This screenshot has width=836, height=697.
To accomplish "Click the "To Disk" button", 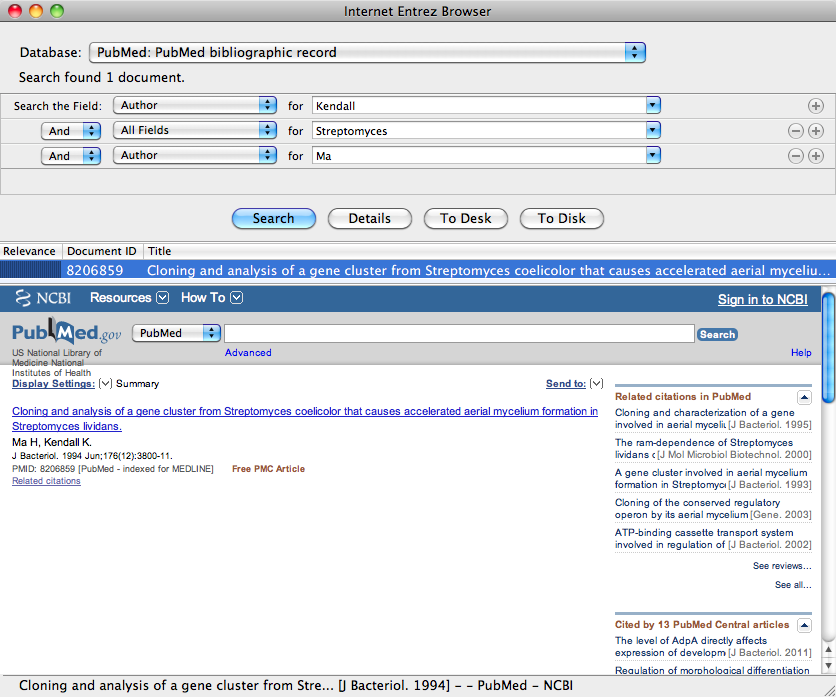I will [x=561, y=218].
